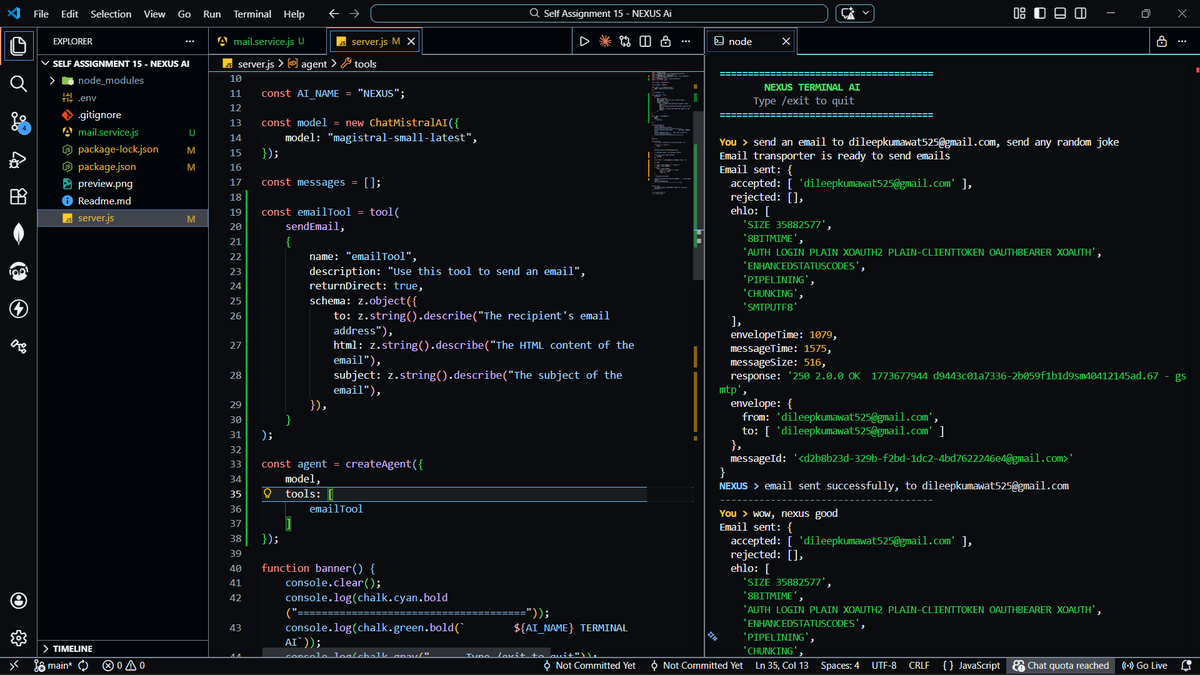Open the Search view in activity bar

coord(18,84)
